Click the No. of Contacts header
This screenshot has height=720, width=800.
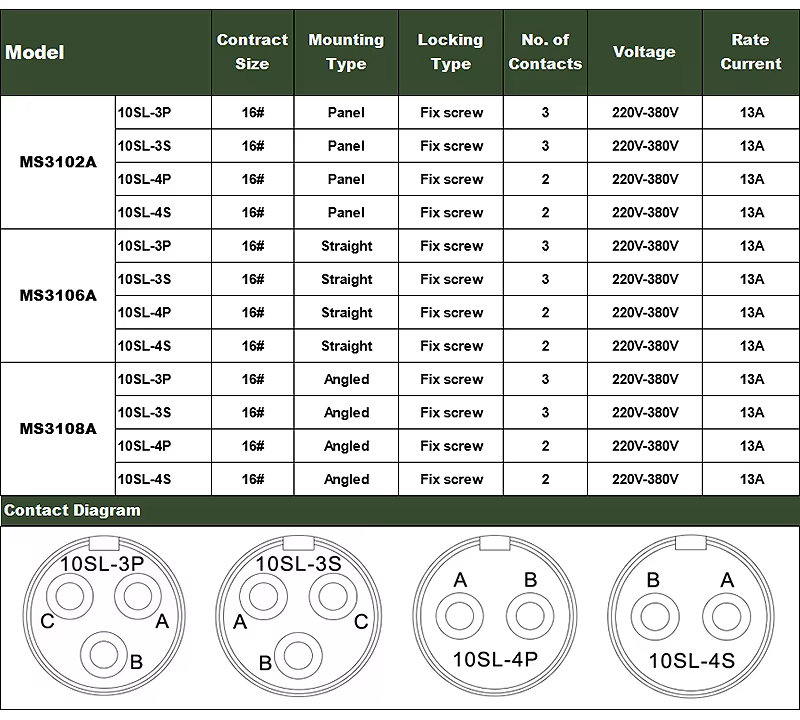(545, 52)
